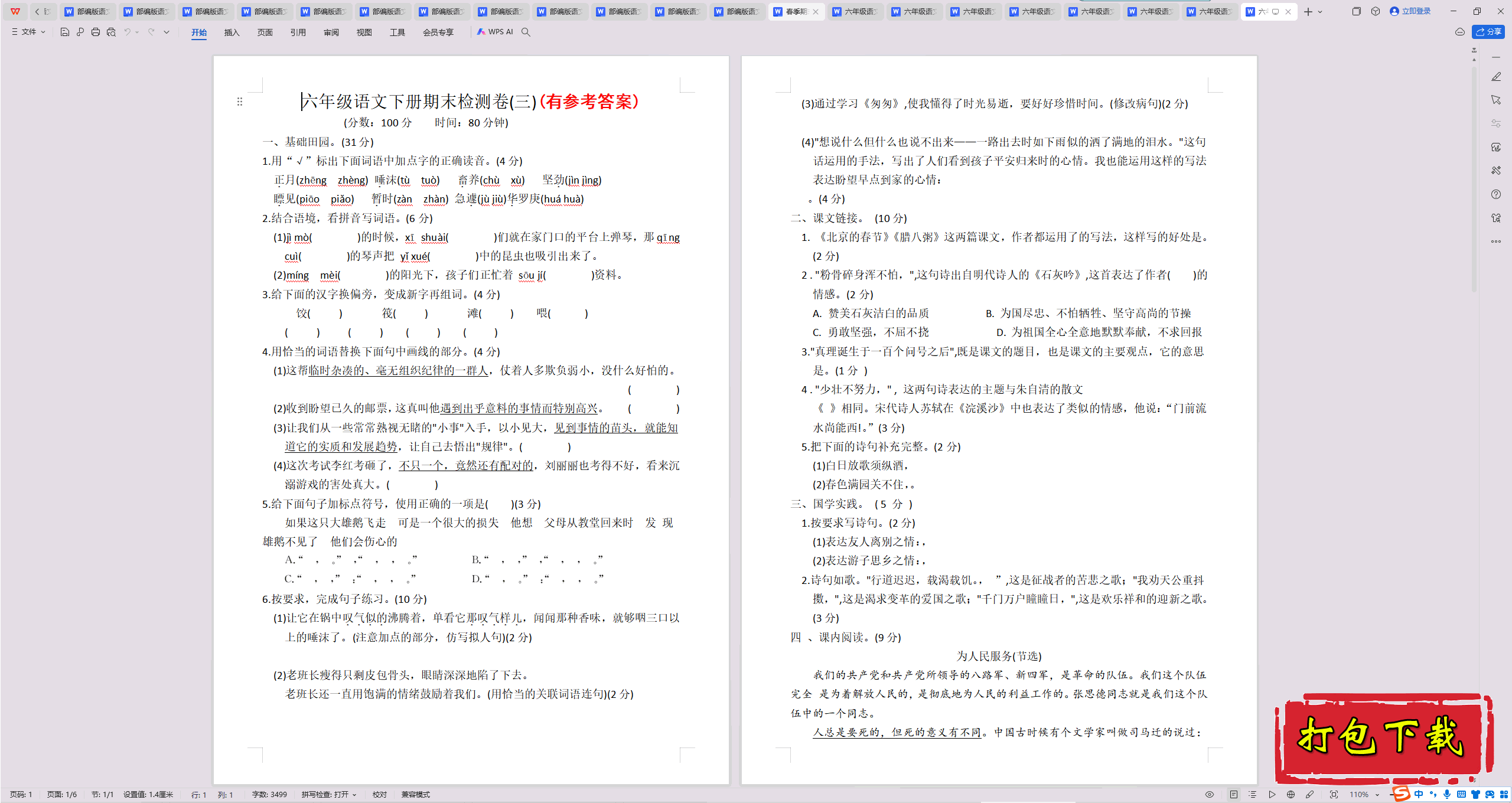
Task: Open the 会员专享 ribbon tab
Action: tap(438, 32)
